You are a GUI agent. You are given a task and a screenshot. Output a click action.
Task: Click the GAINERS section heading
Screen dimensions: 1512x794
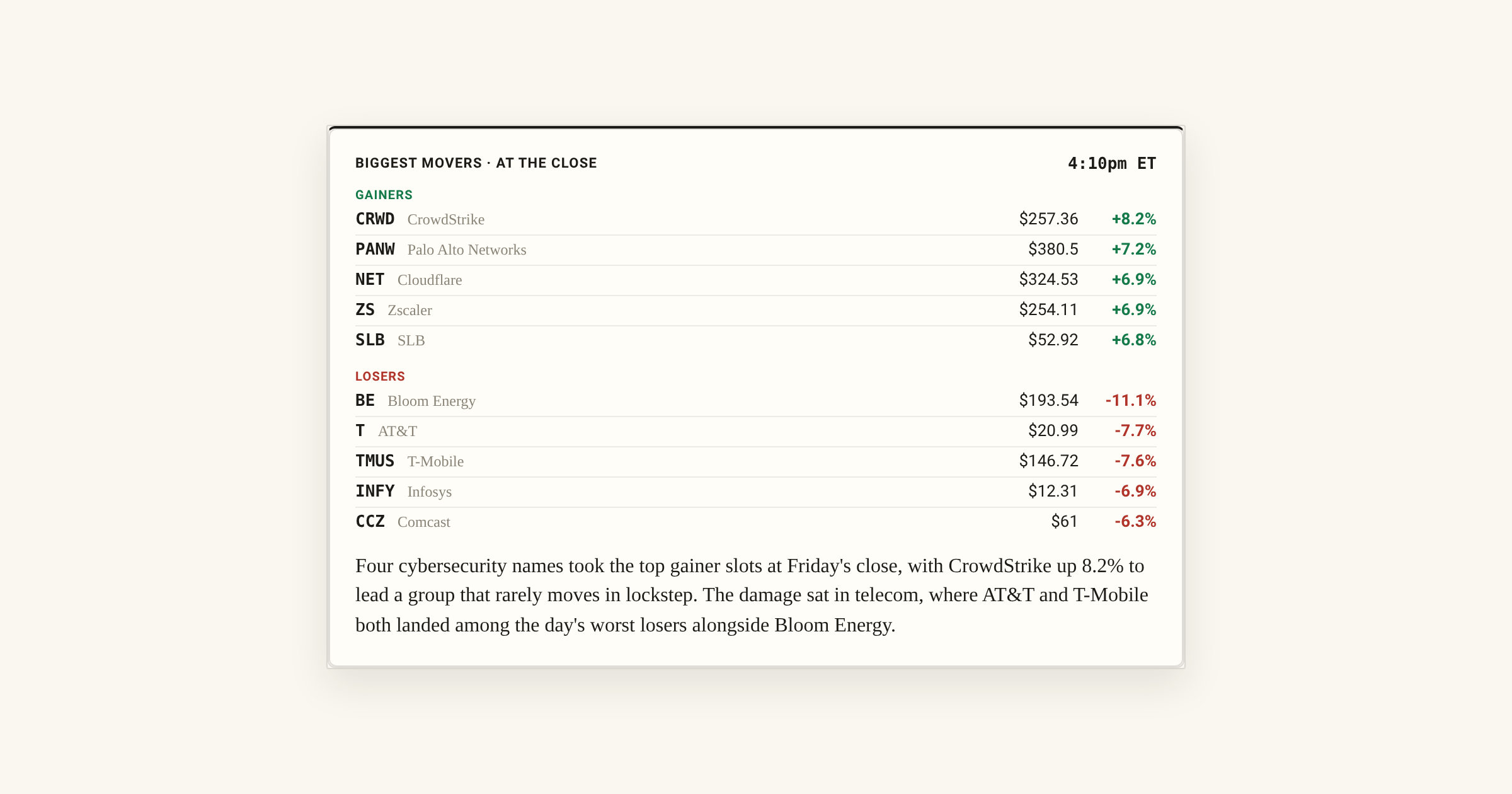click(x=384, y=195)
